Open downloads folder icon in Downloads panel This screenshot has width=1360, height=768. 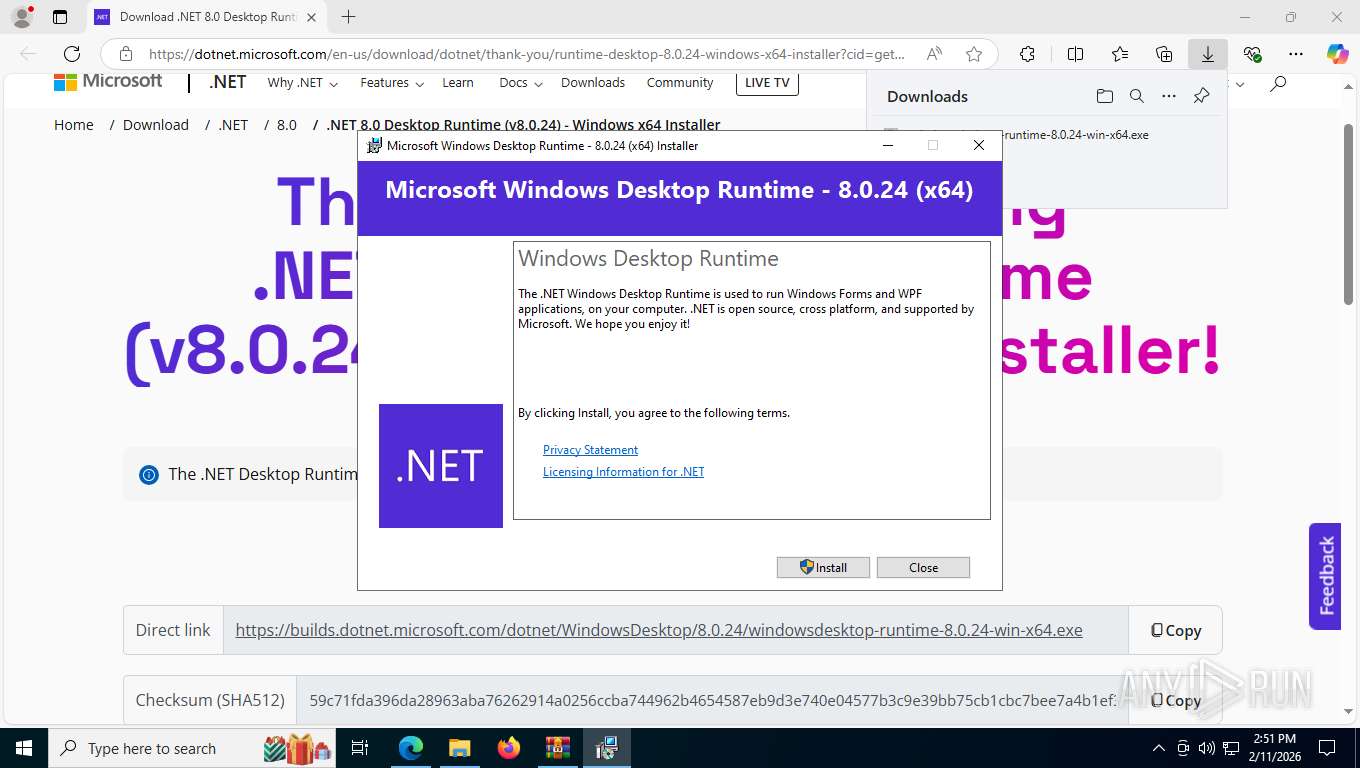pyautogui.click(x=1104, y=96)
